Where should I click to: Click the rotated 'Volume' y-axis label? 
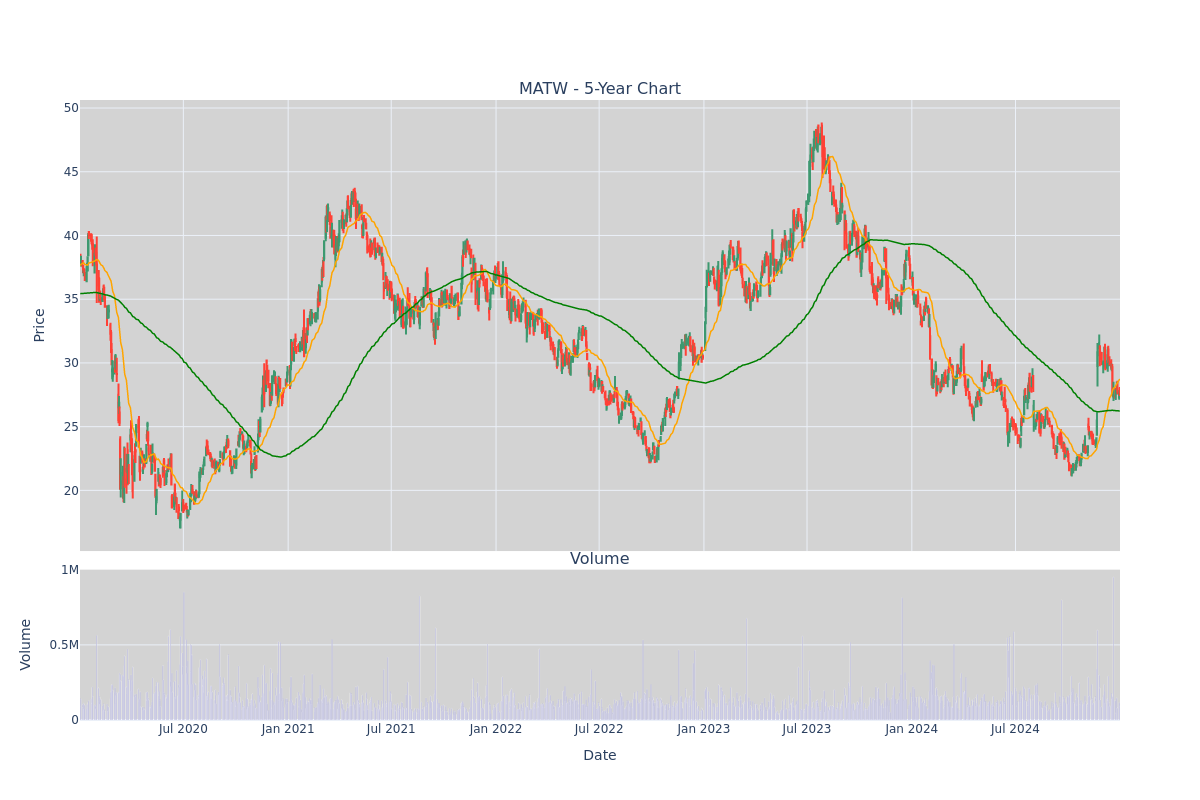tap(27, 644)
